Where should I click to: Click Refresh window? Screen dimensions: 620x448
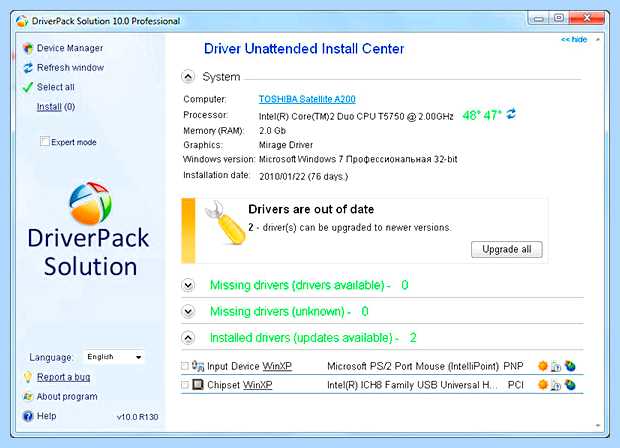[x=70, y=68]
